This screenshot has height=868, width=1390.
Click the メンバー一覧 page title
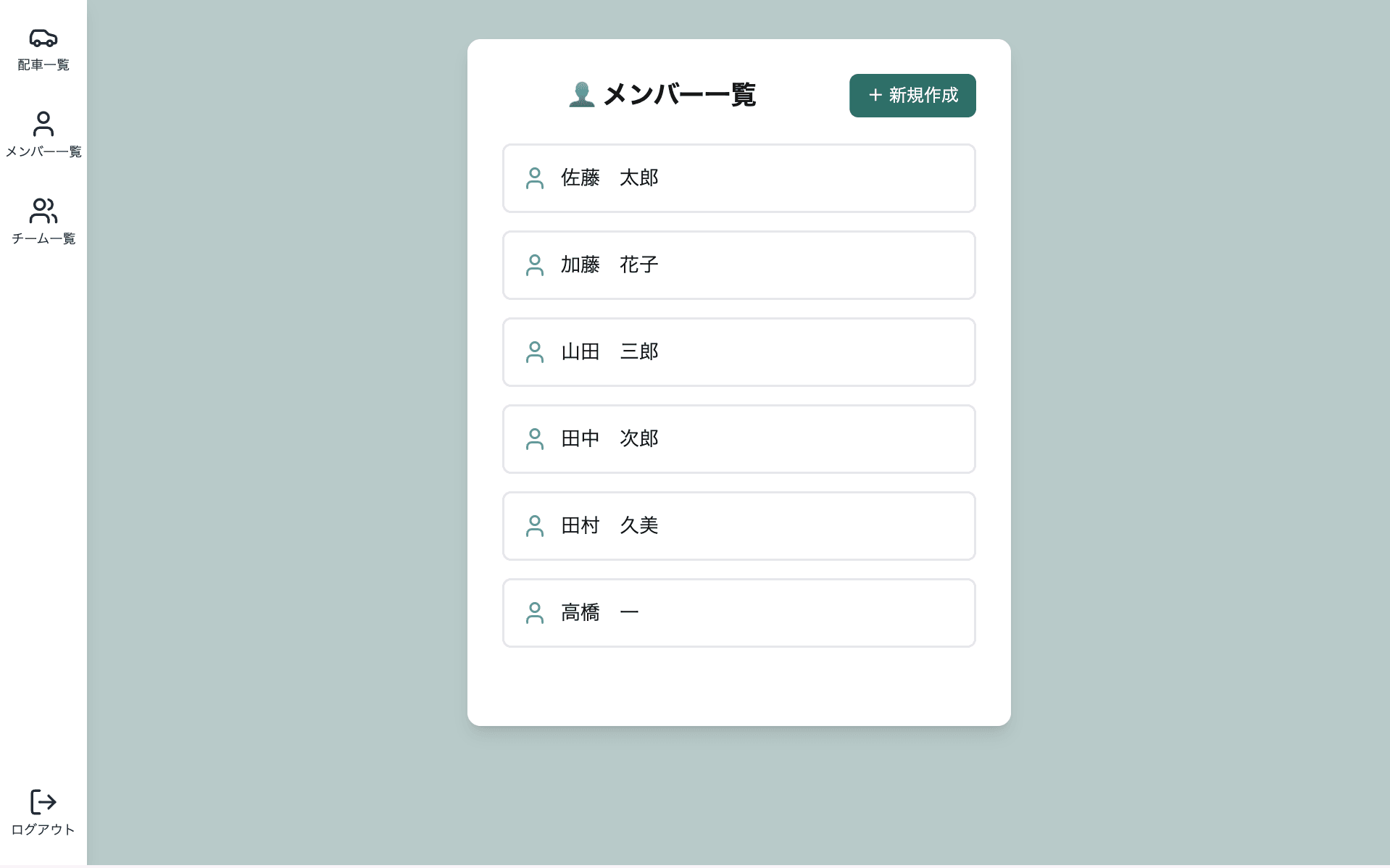coord(679,94)
